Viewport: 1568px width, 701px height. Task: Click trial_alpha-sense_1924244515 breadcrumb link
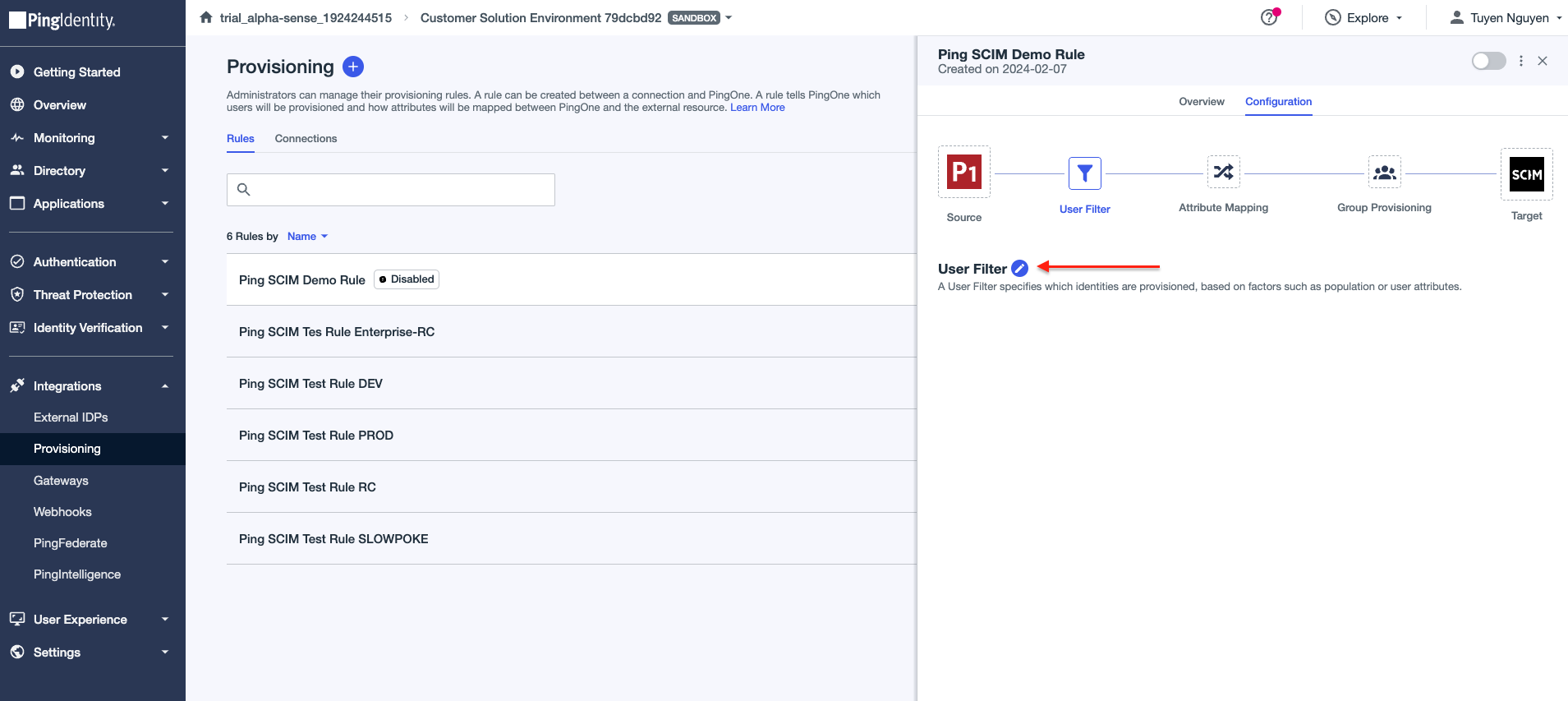[306, 17]
